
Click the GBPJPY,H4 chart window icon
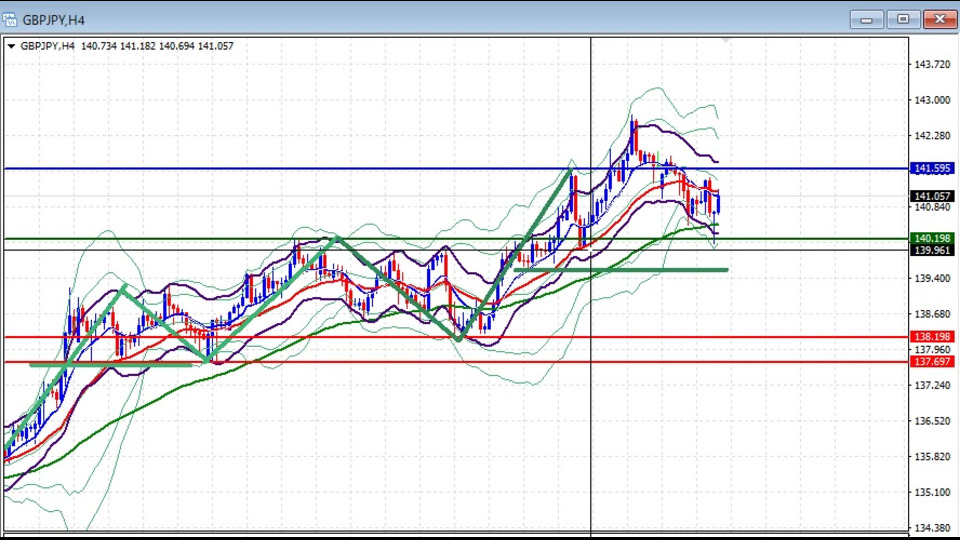10,20
